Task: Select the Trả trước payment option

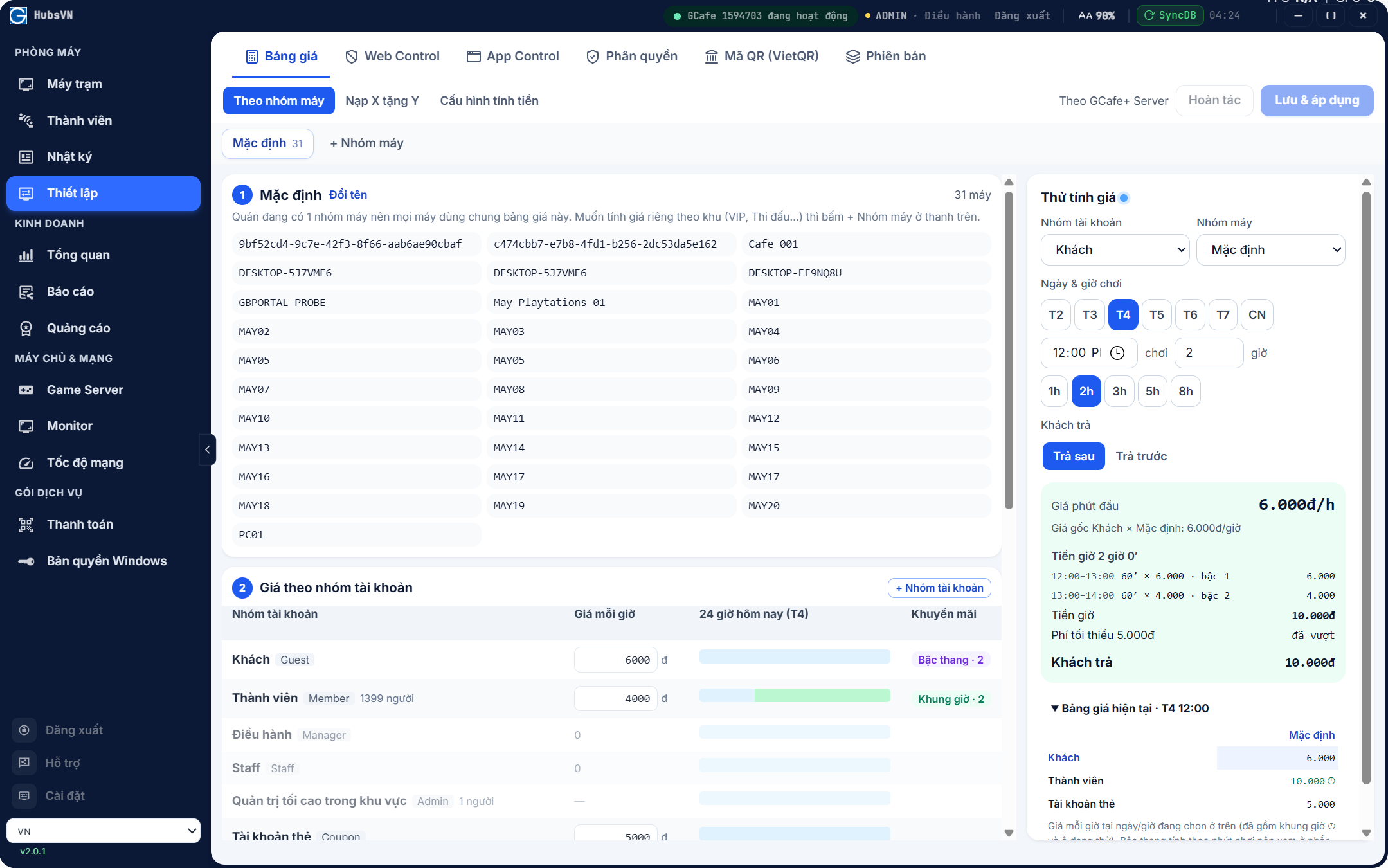Action: (x=1141, y=457)
